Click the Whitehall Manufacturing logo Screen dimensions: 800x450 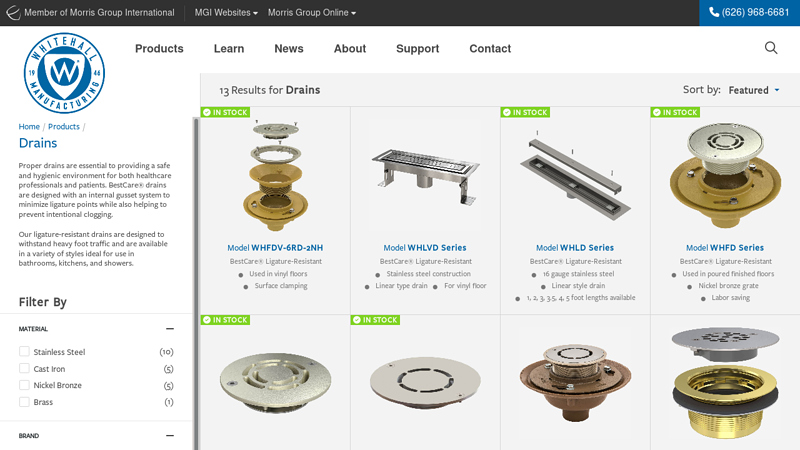coord(64,73)
